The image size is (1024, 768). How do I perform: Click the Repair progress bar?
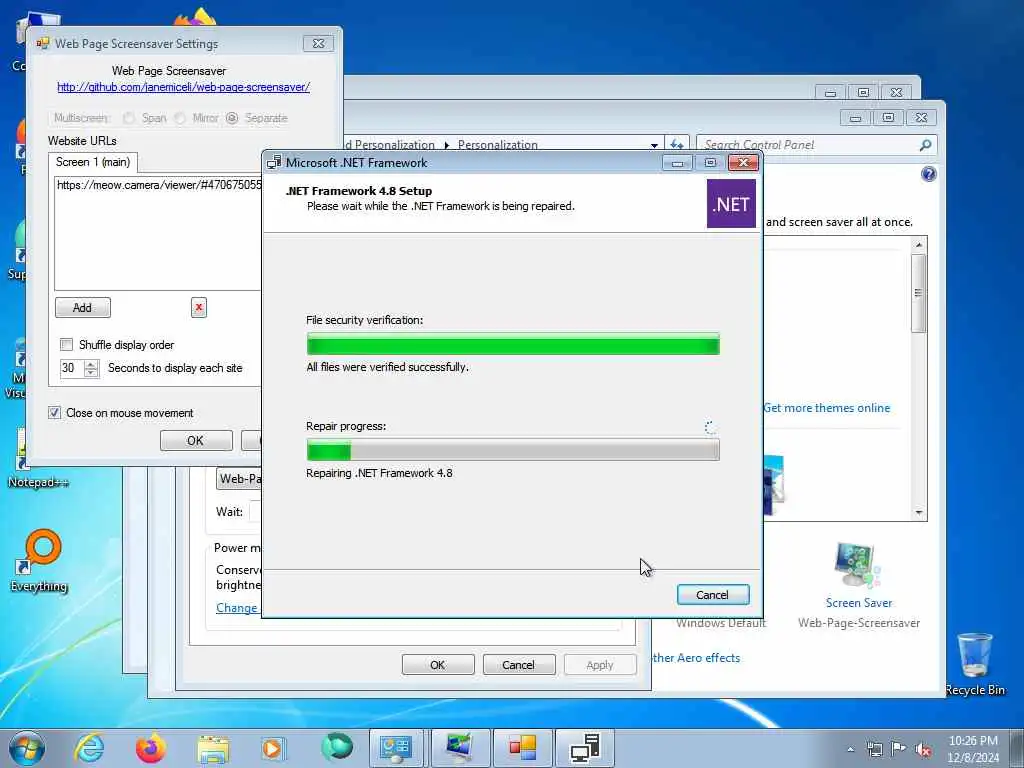pos(513,450)
